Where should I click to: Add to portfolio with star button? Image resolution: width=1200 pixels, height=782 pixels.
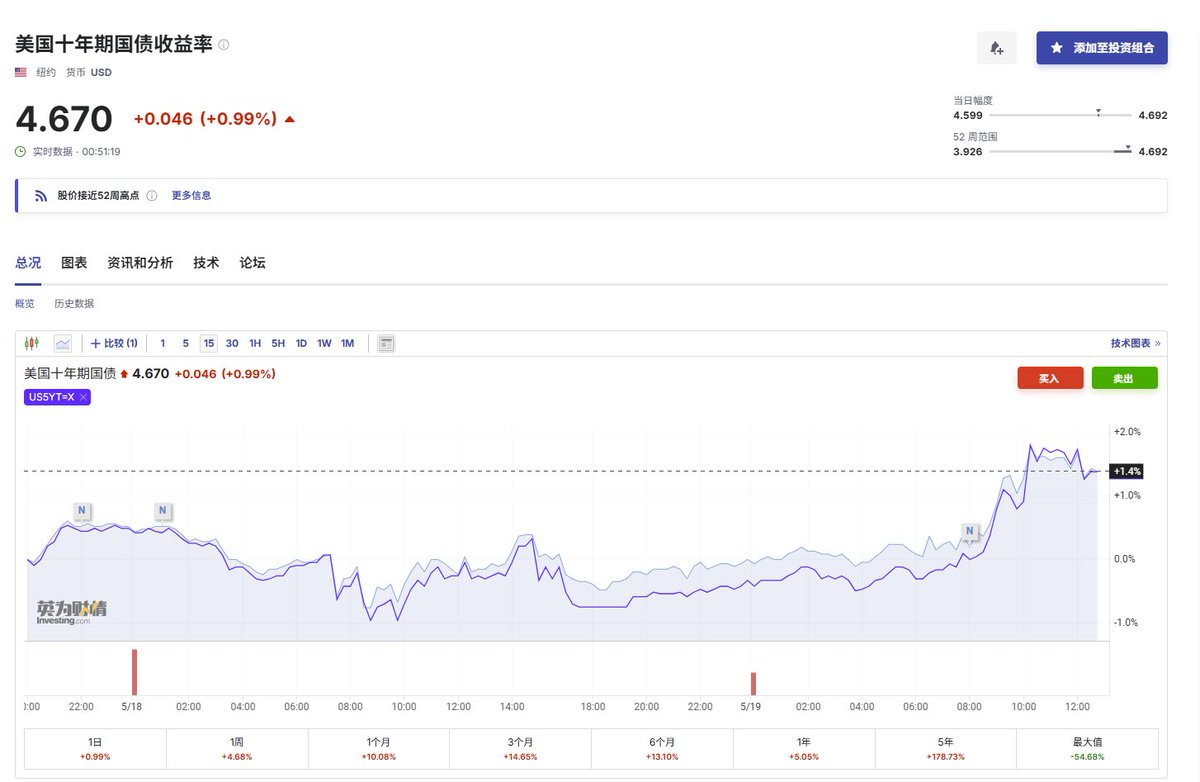[1102, 48]
